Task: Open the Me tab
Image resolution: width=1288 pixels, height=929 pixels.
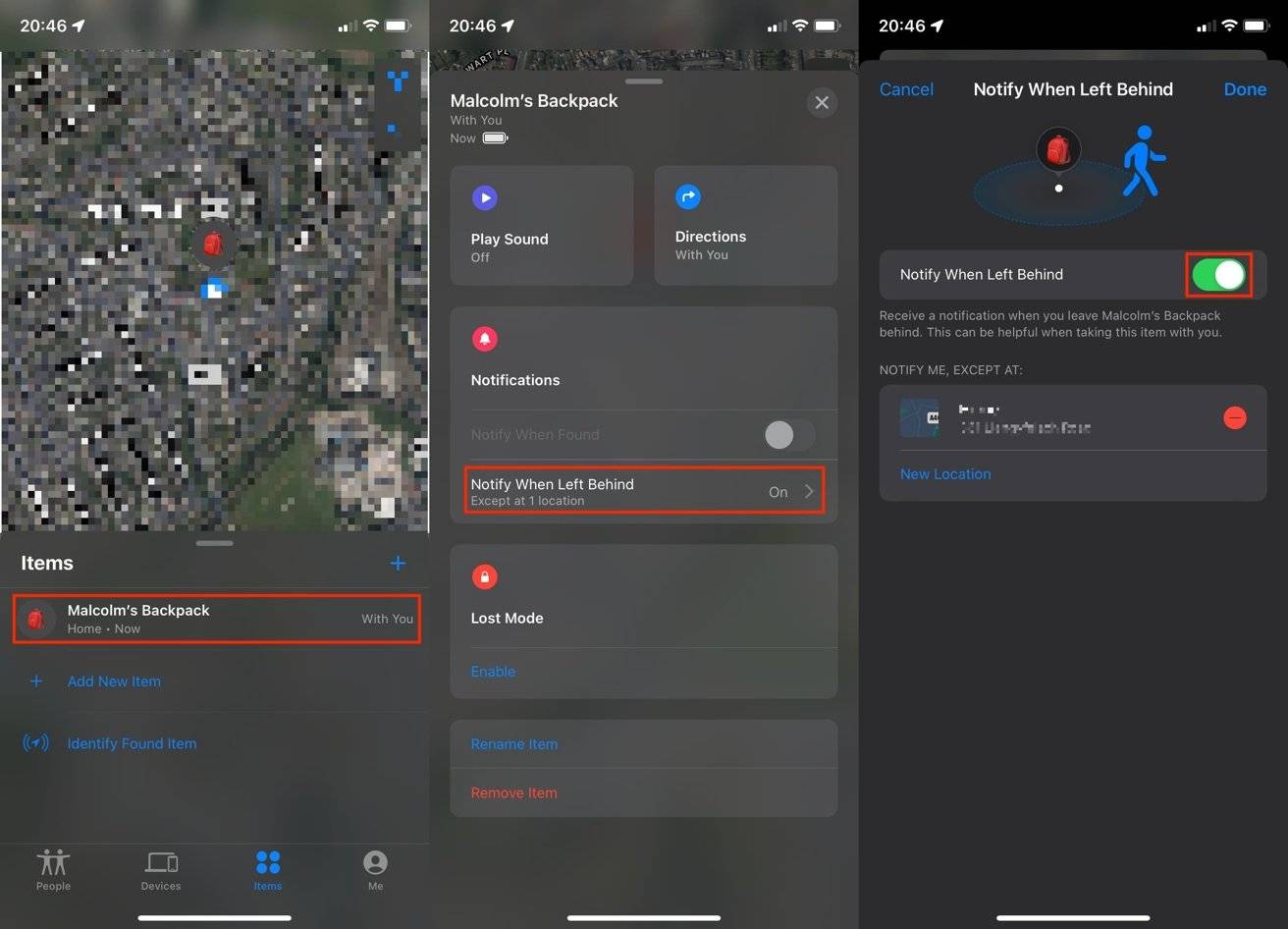Action: pyautogui.click(x=375, y=870)
